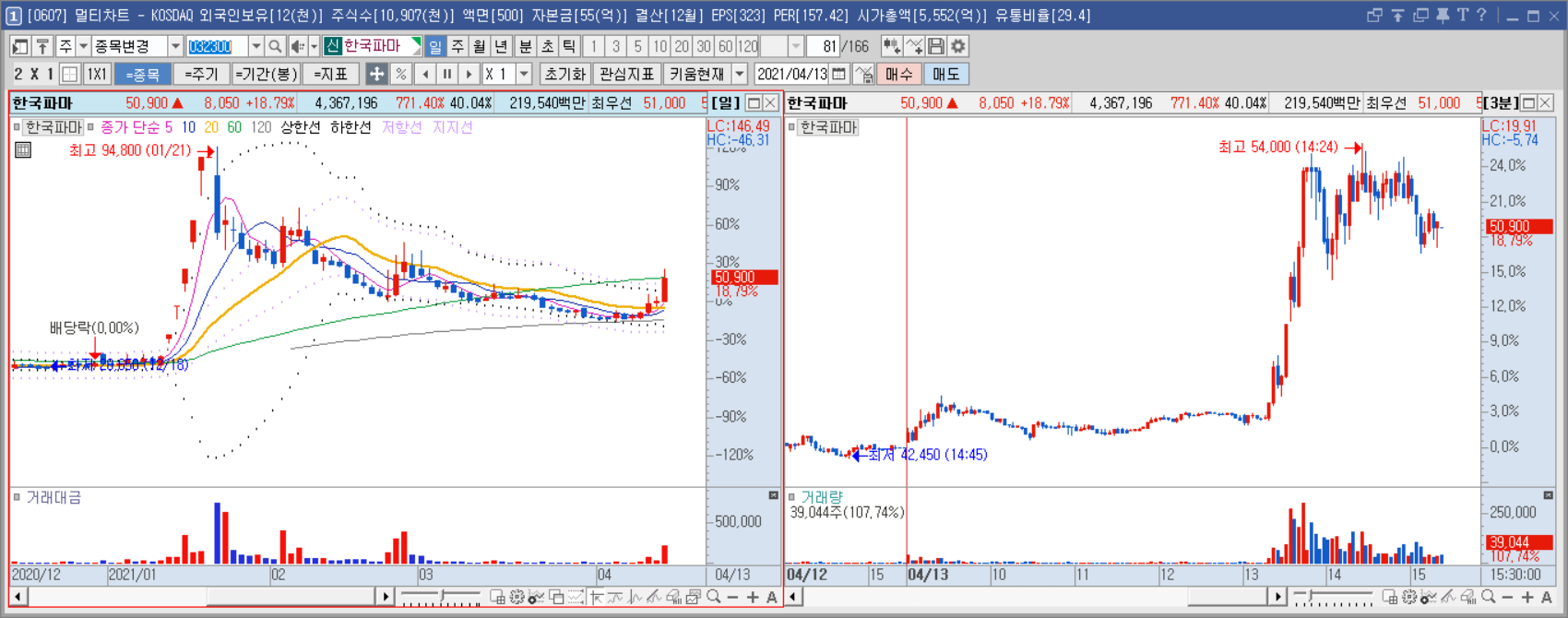The width and height of the screenshot is (1568, 618).
Task: Click the 2021/04/13 date field
Action: 791,74
